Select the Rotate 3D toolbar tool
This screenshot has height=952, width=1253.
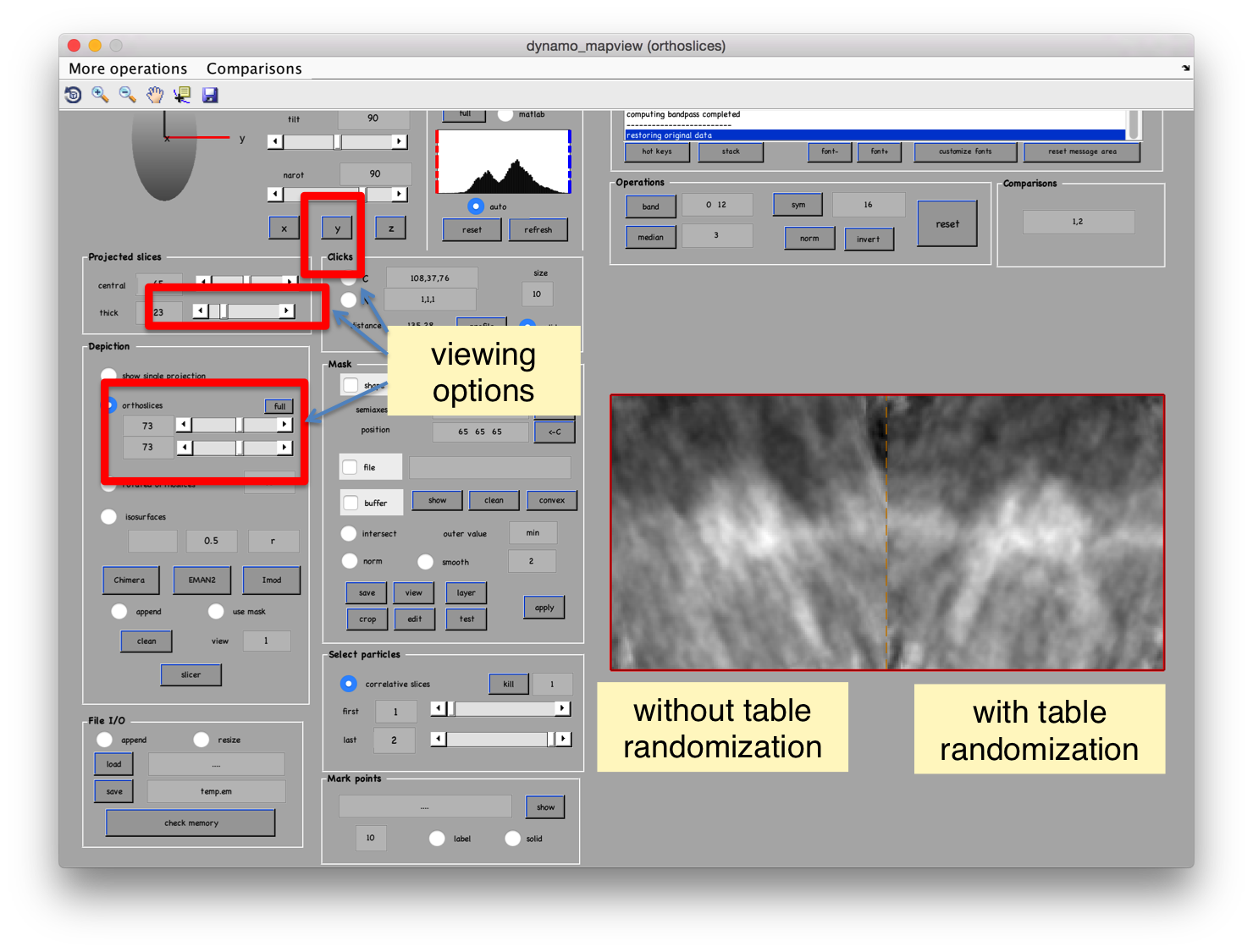pos(74,95)
